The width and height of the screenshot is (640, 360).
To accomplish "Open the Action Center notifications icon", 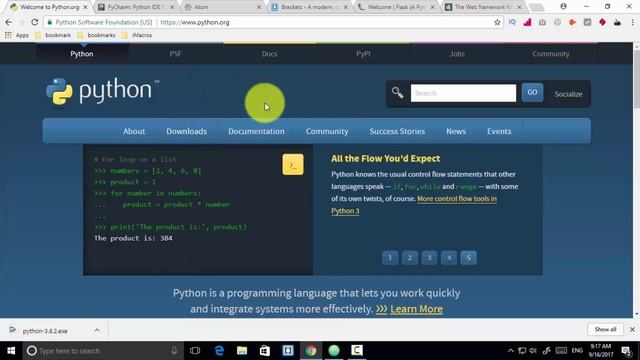I will 626,351.
